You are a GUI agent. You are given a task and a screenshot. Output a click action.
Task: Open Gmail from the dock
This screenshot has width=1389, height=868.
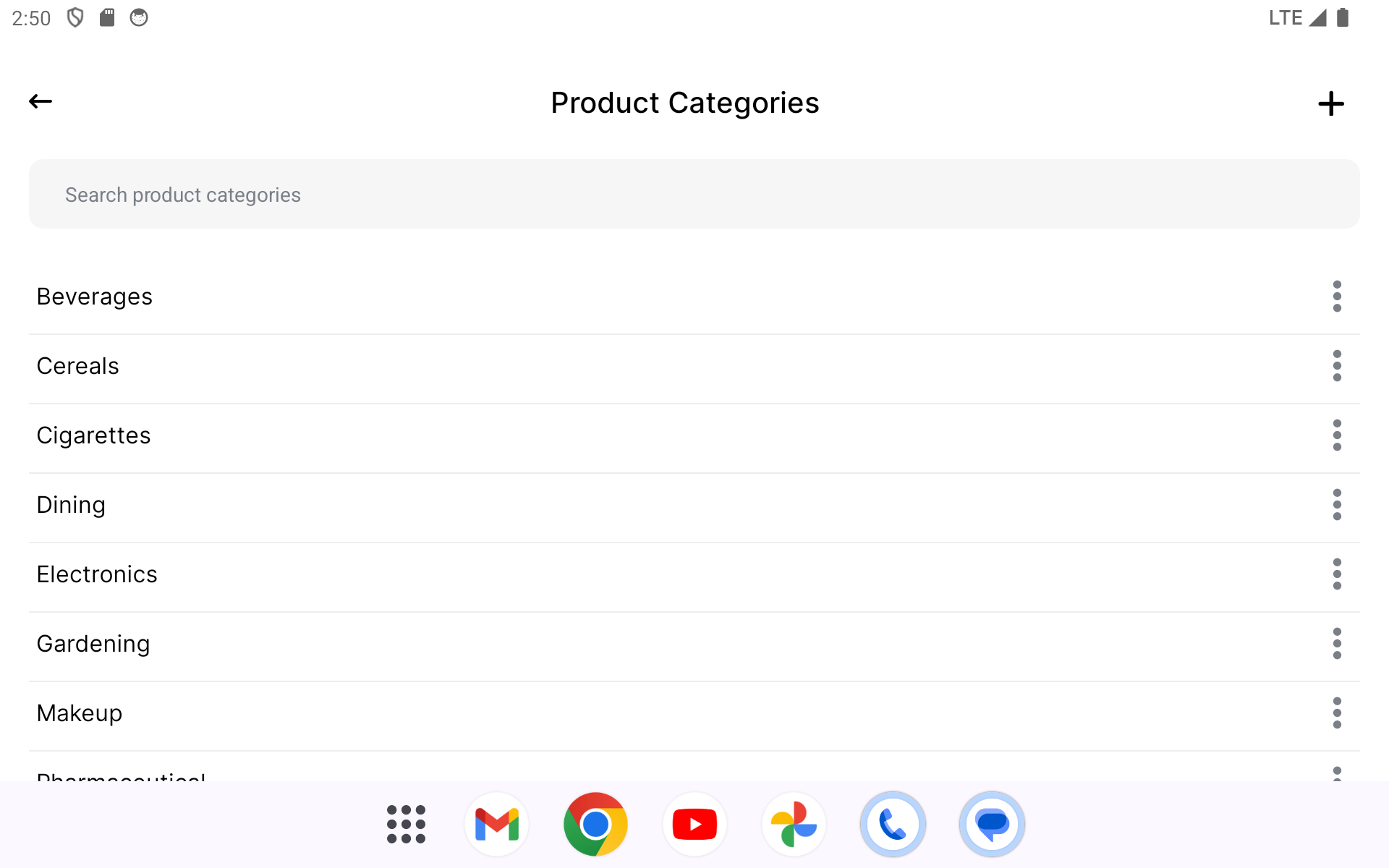pos(496,824)
